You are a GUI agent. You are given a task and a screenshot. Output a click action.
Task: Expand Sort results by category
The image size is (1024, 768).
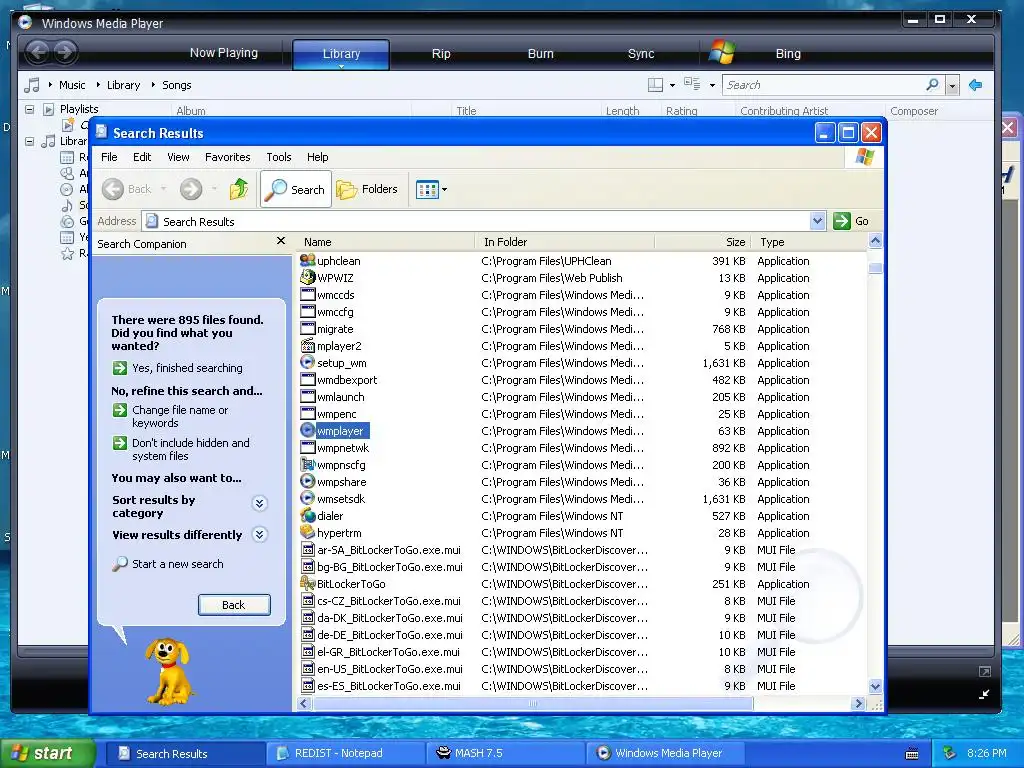[x=259, y=503]
